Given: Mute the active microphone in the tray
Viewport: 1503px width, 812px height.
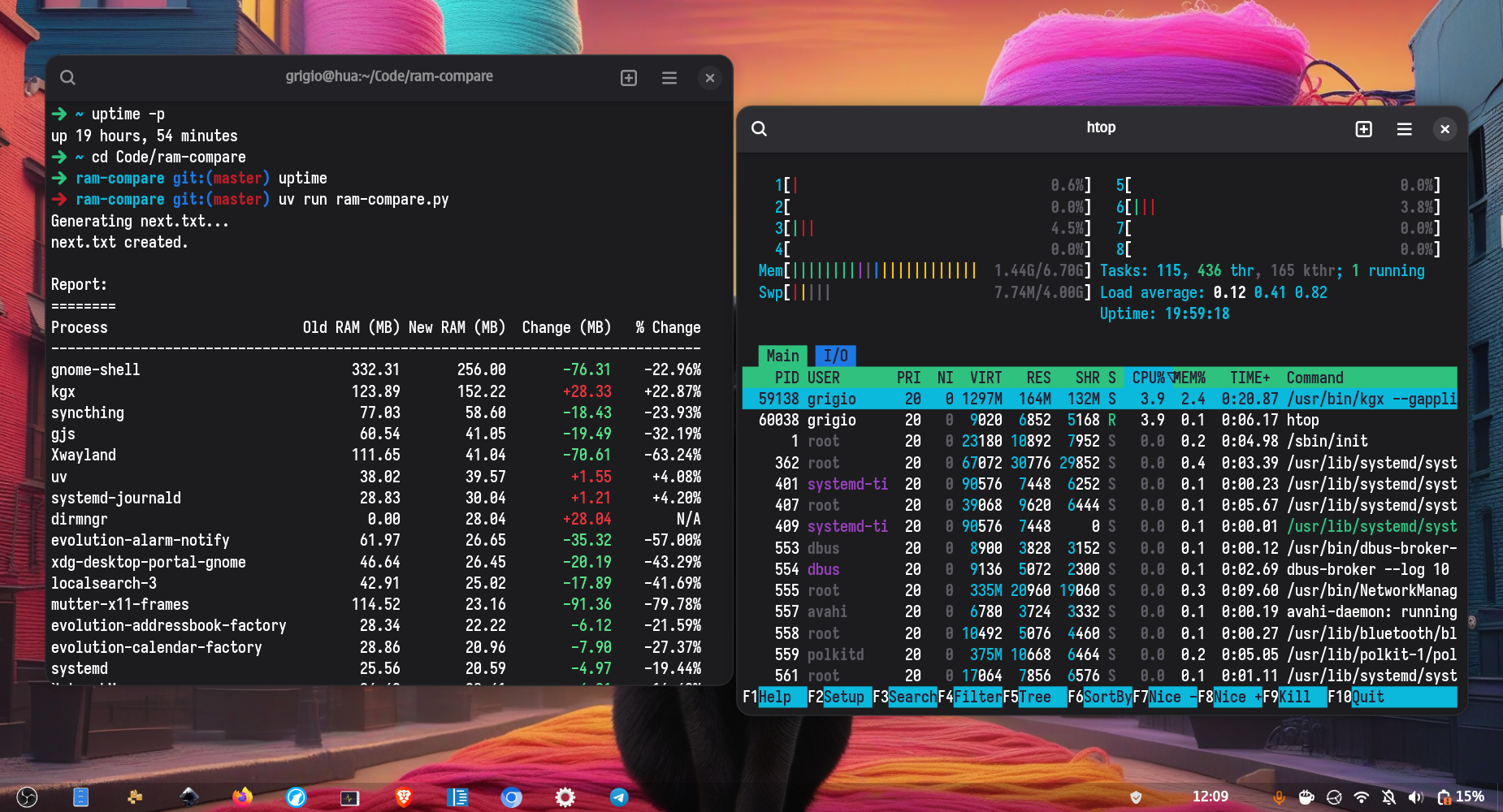Looking at the screenshot, I should (1280, 797).
